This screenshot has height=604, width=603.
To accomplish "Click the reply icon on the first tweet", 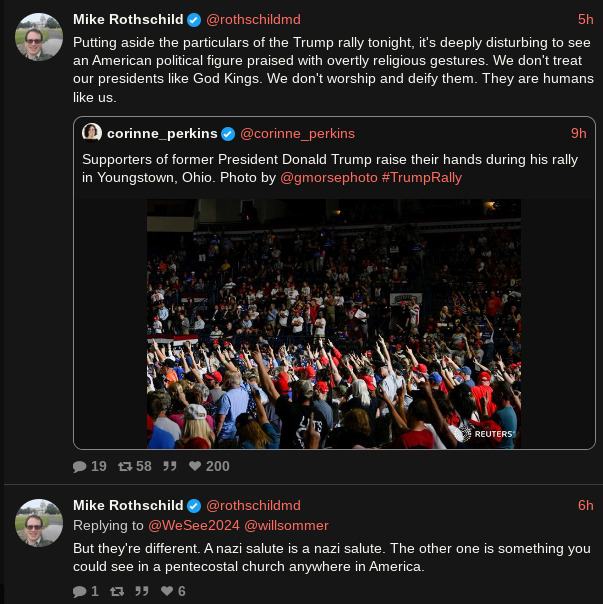I will 80,466.
